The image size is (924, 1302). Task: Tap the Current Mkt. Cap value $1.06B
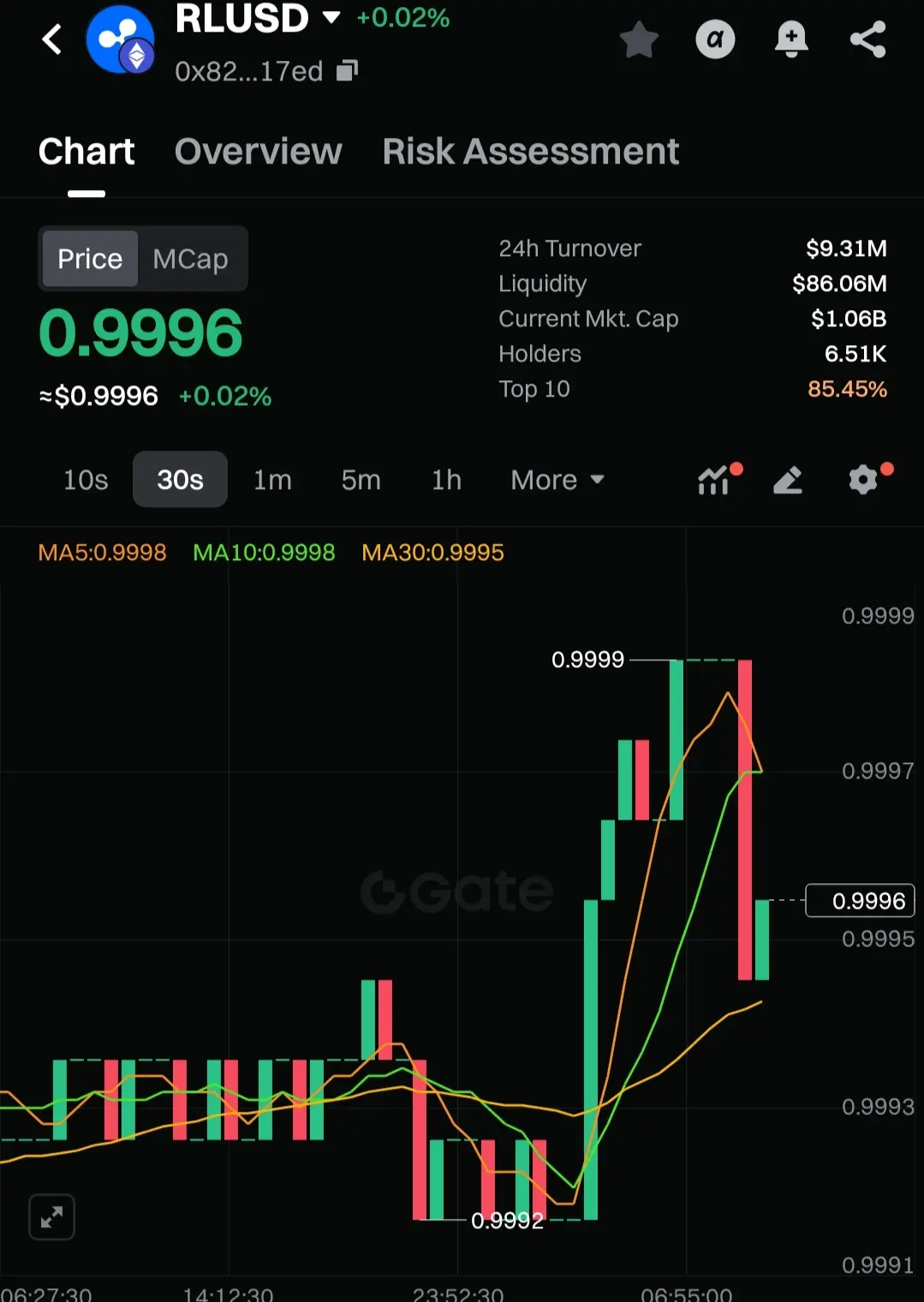[849, 319]
